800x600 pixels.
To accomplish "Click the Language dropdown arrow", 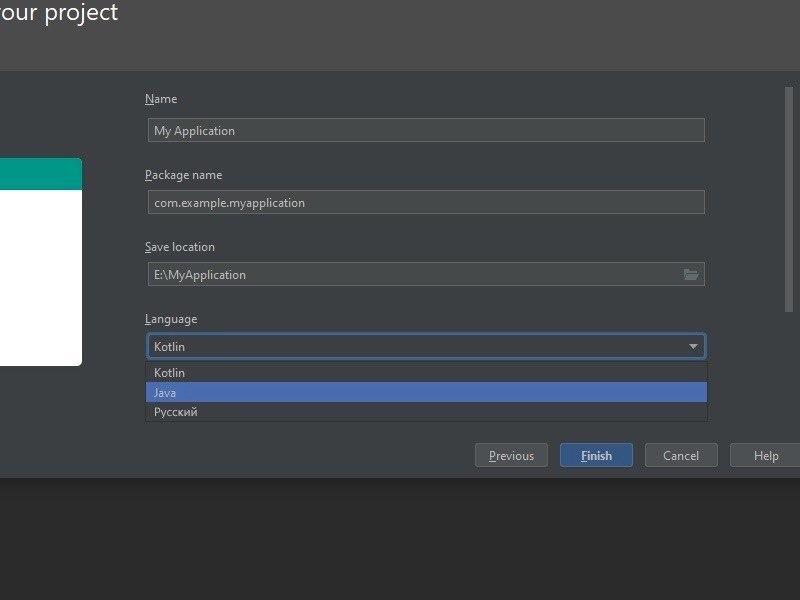I will coord(693,347).
